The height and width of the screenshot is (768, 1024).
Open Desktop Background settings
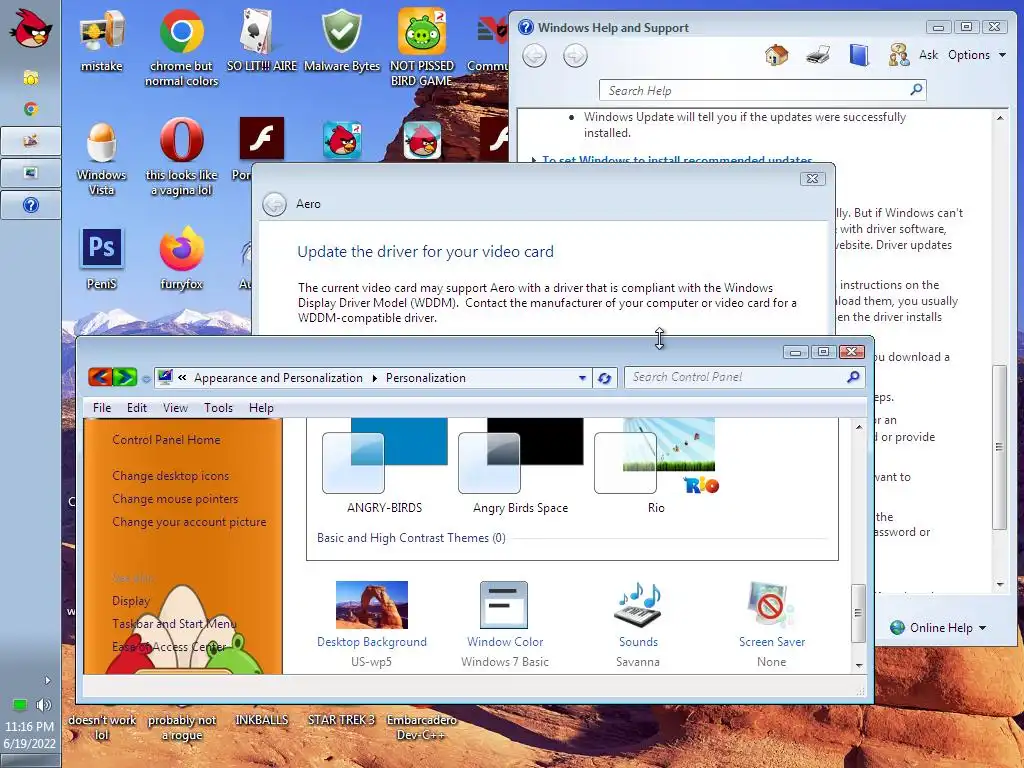tap(372, 624)
